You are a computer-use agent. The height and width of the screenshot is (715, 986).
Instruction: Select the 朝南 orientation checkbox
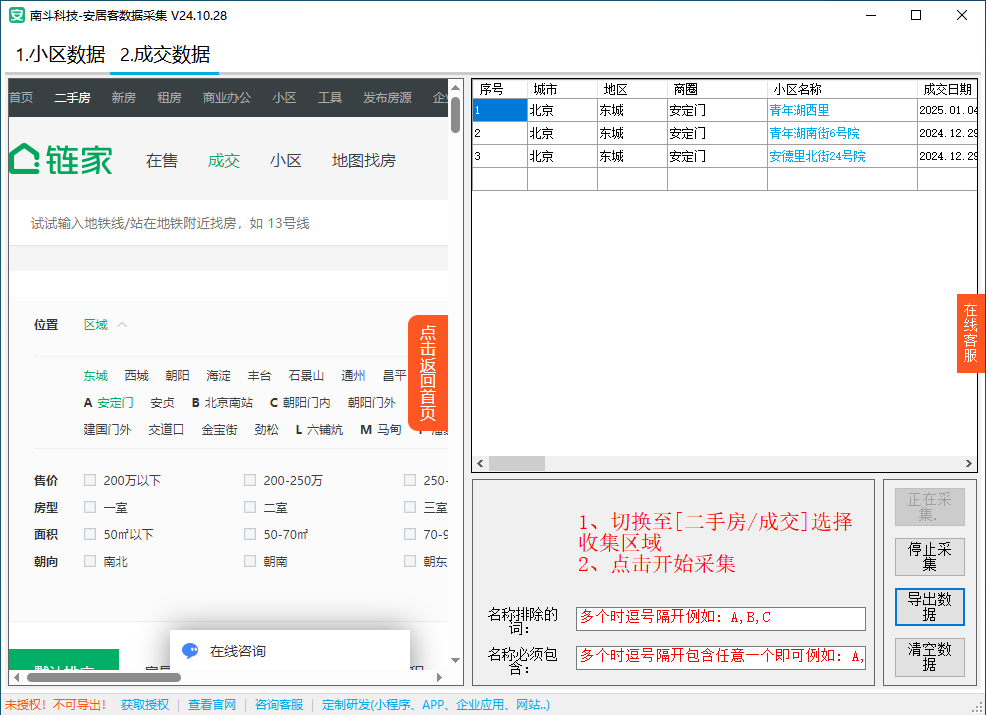[250, 561]
